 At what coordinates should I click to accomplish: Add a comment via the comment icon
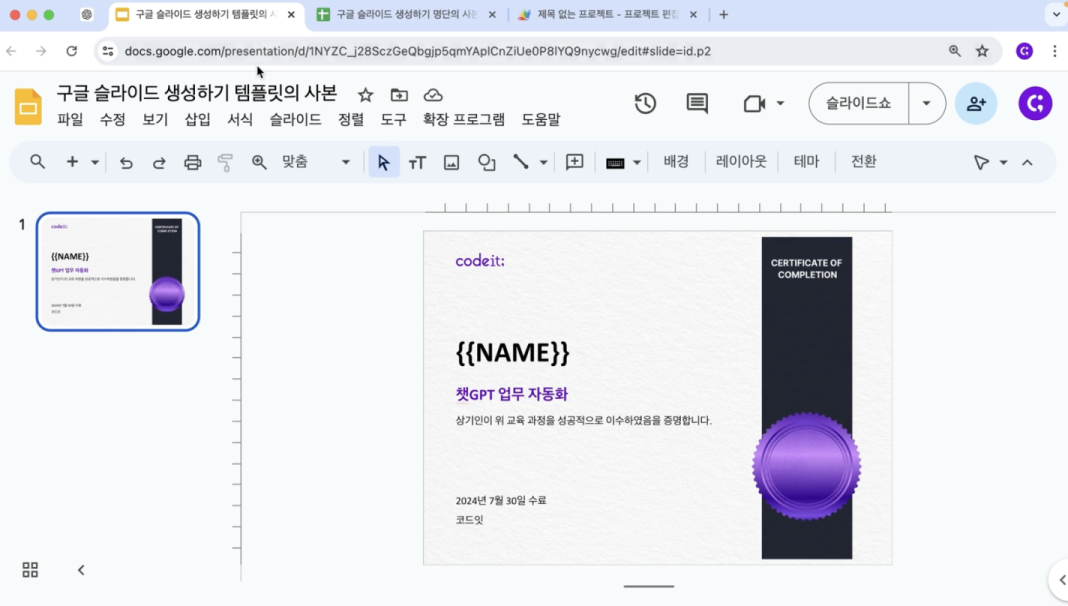click(x=696, y=103)
